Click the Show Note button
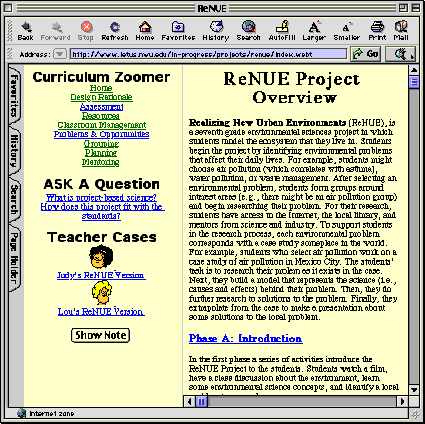Image resolution: width=425 pixels, height=424 pixels. click(100, 335)
